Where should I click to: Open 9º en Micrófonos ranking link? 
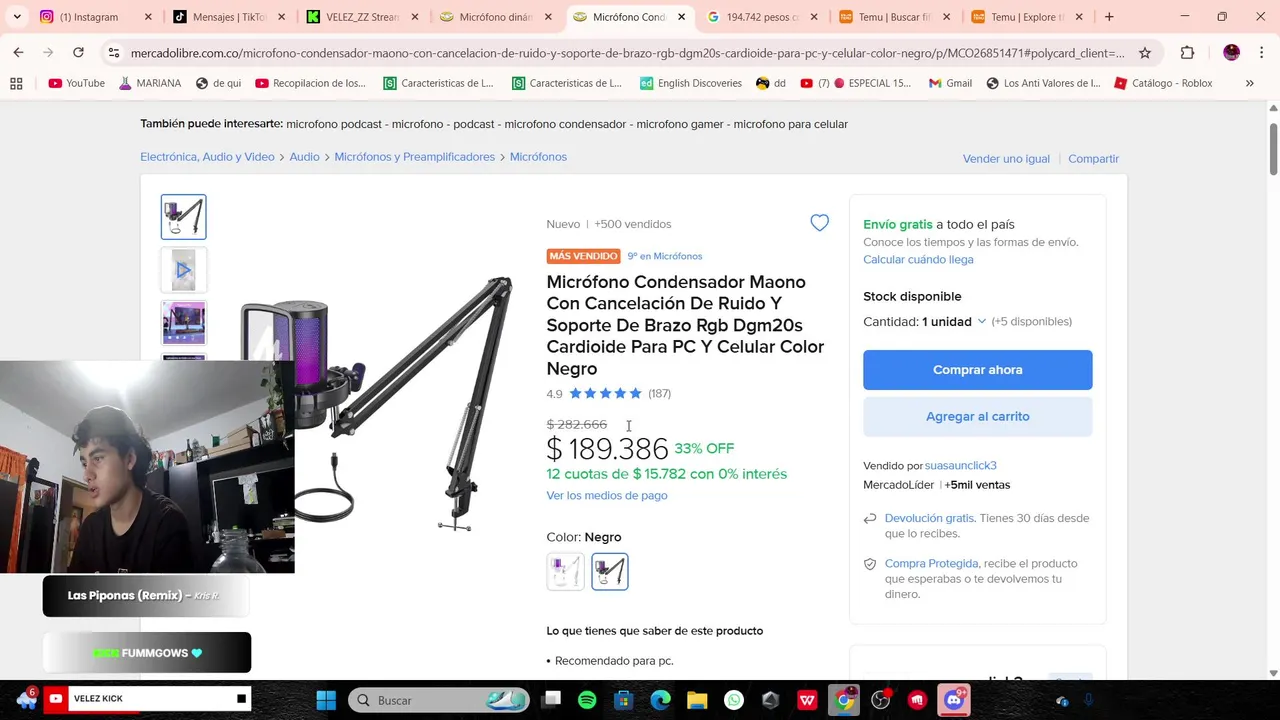pos(665,256)
